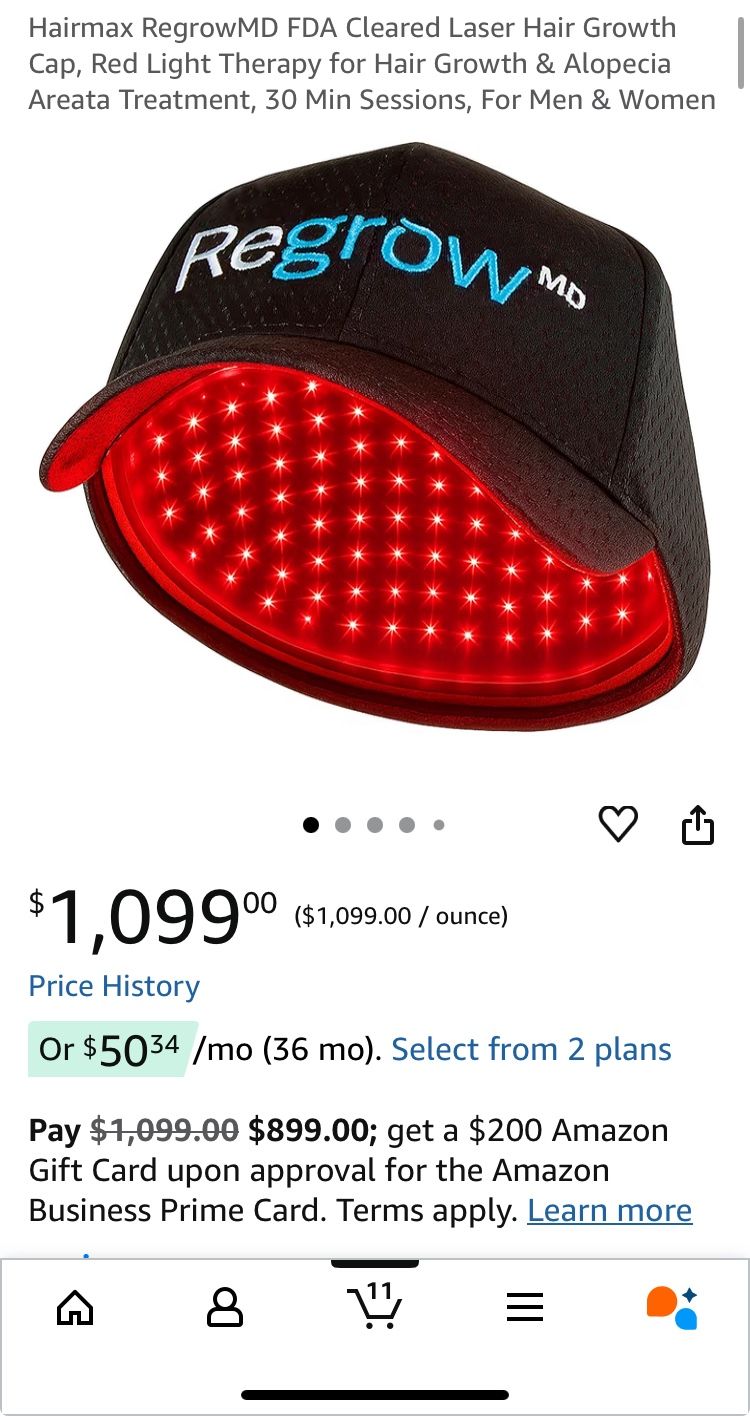The image size is (750, 1416).
Task: Tap the $1,099.00 price
Action: click(152, 916)
